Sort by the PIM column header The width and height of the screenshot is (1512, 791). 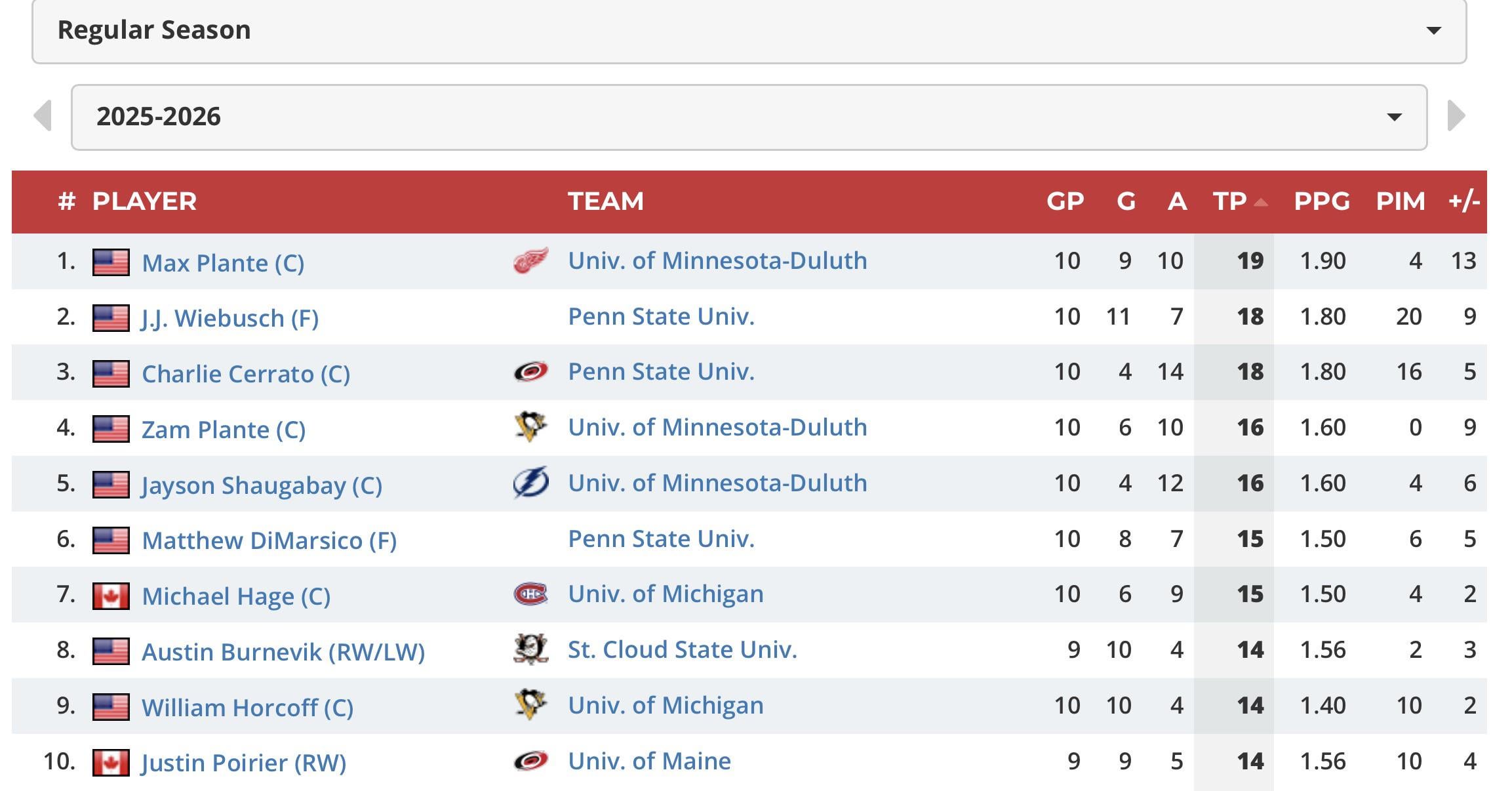(1401, 201)
